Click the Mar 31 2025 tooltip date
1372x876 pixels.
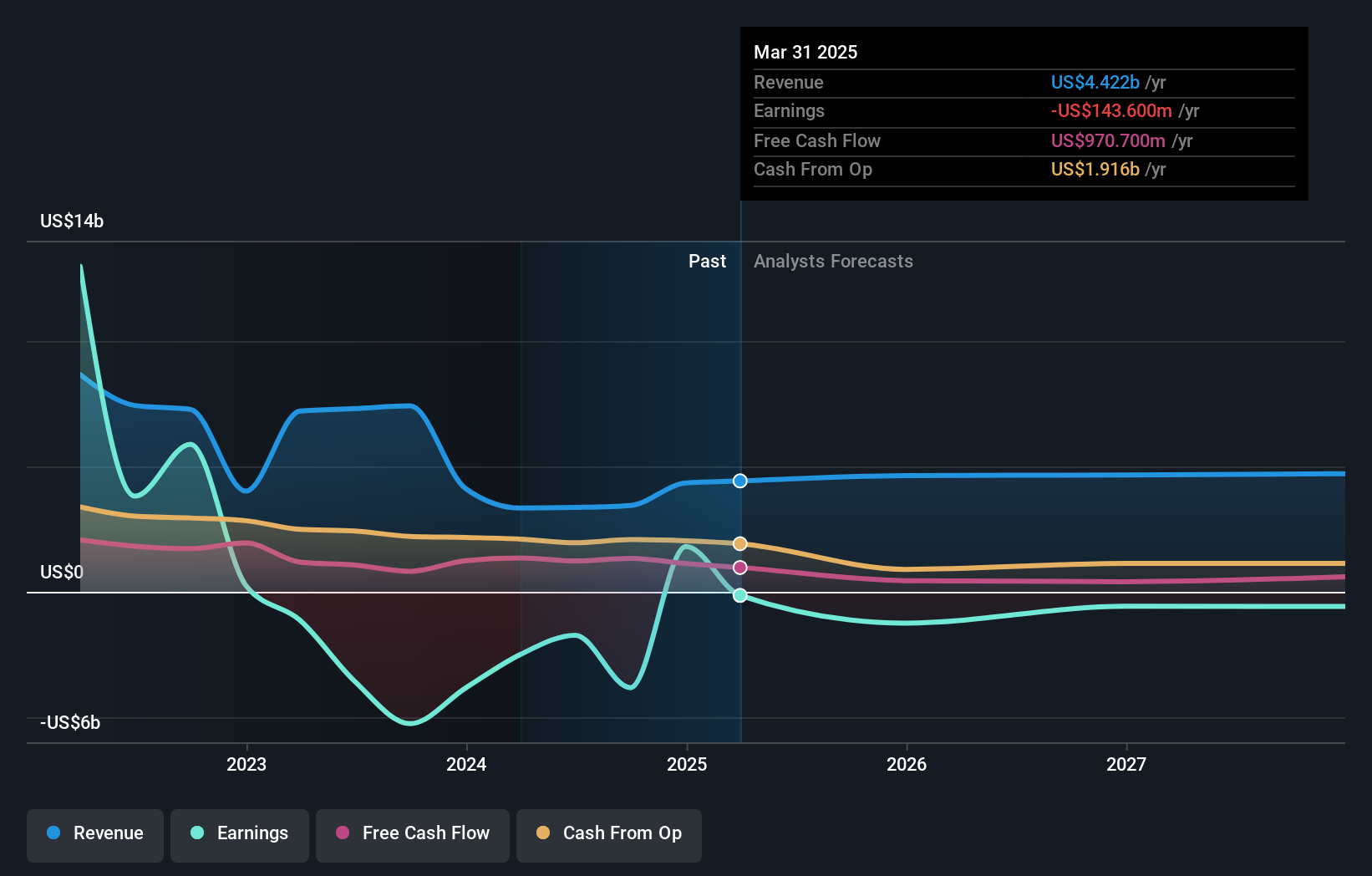[805, 53]
